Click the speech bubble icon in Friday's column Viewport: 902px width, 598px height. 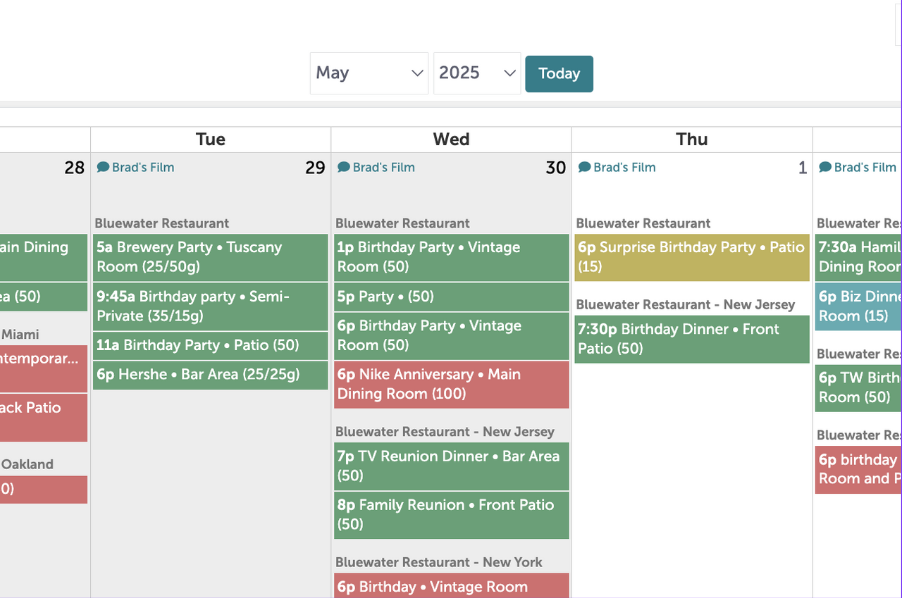(x=825, y=167)
